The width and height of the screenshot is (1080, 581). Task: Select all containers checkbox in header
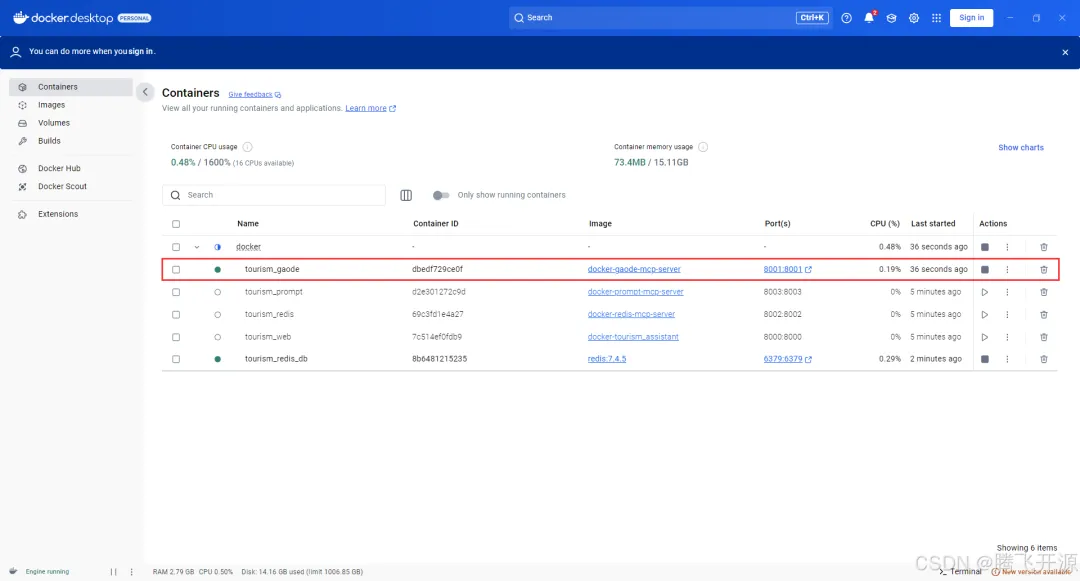click(176, 224)
